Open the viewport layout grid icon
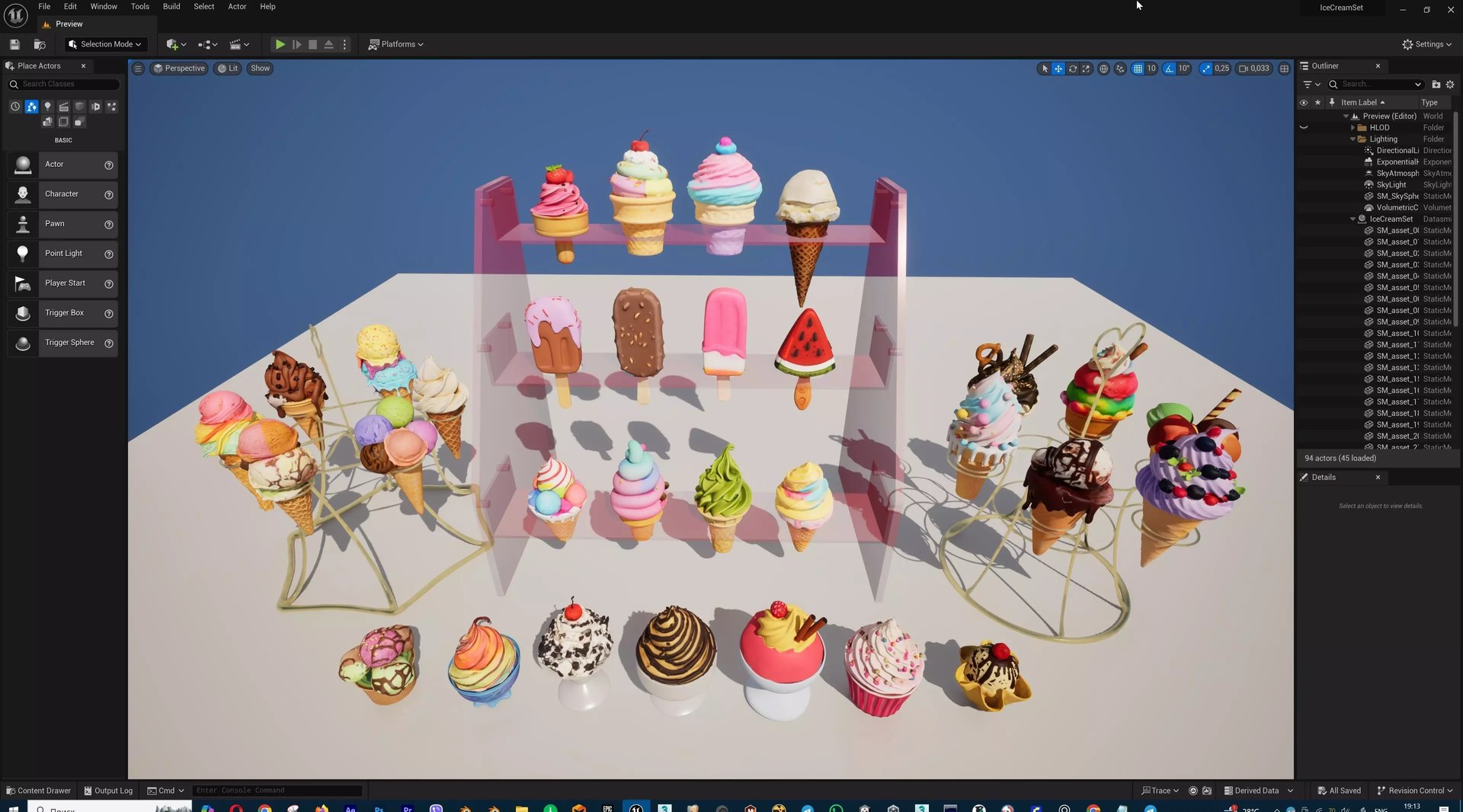 point(1284,69)
